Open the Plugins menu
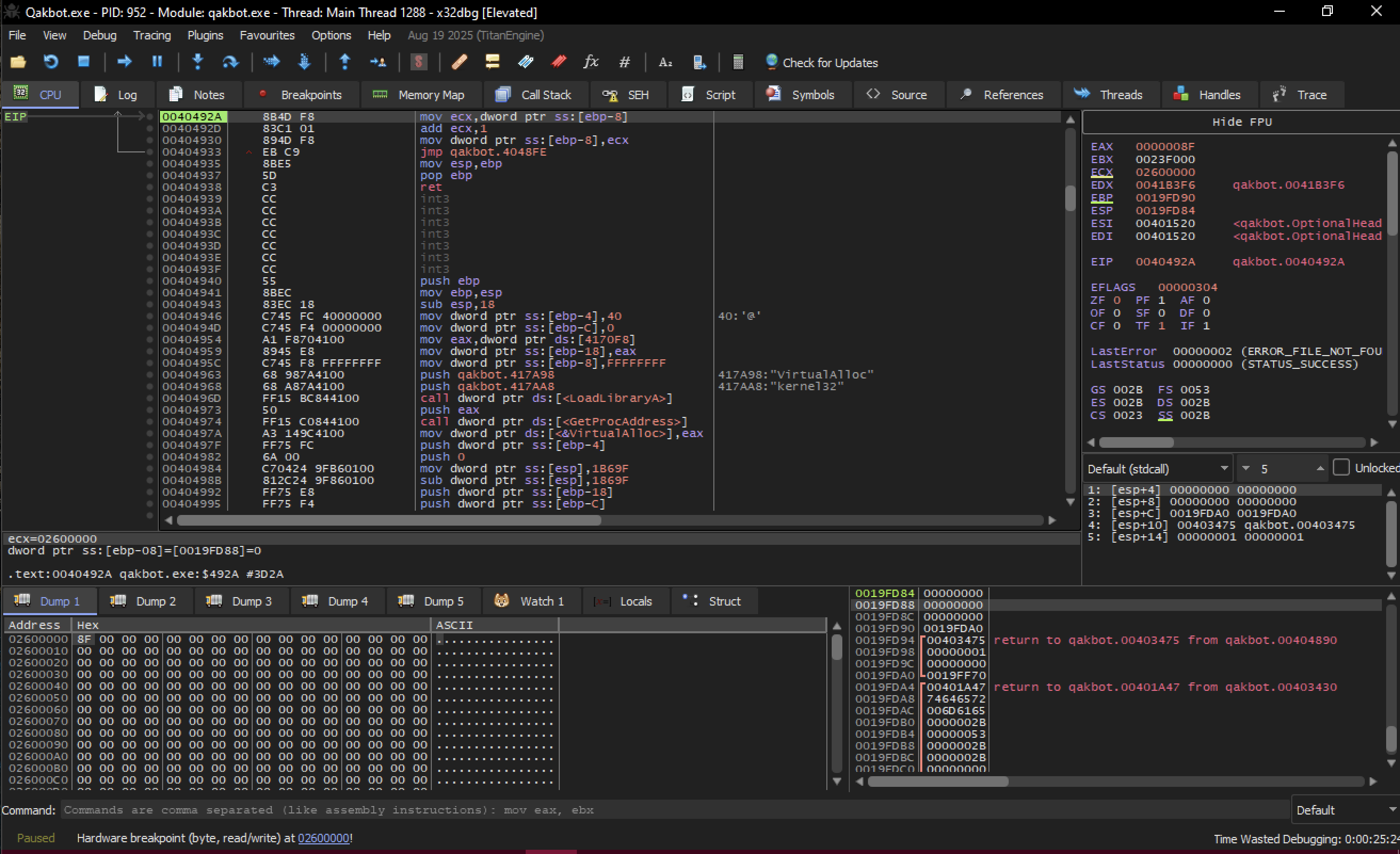The height and width of the screenshot is (854, 1400). [x=205, y=35]
